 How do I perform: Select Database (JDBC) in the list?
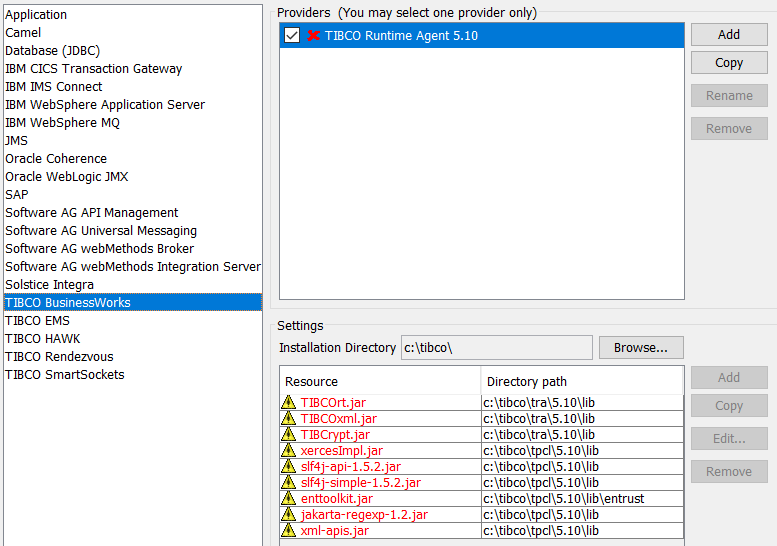click(x=133, y=51)
